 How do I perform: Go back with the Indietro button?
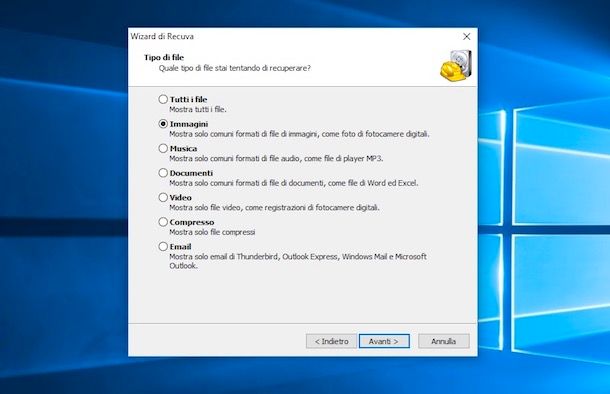coord(331,341)
